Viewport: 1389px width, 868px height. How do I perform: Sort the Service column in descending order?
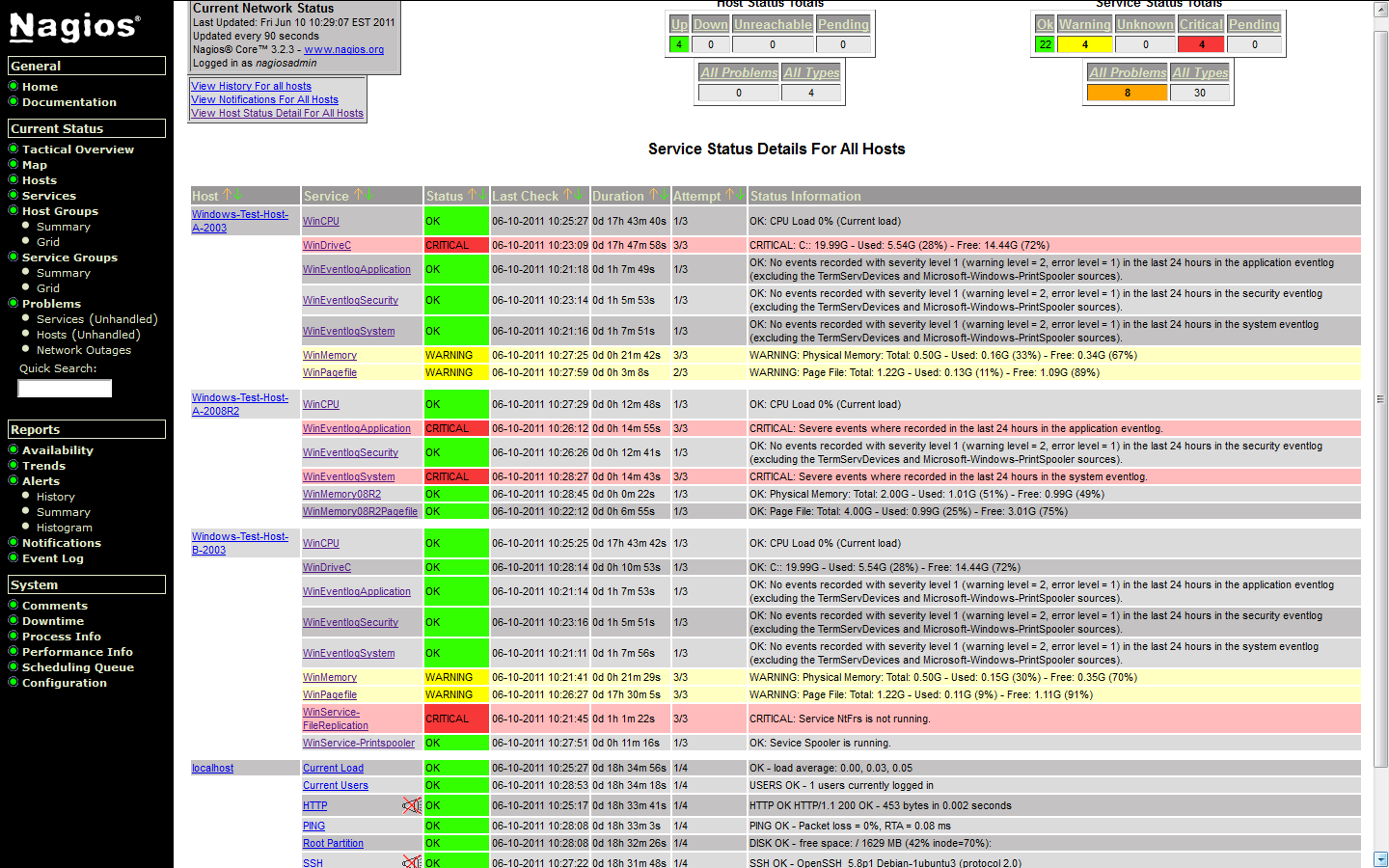pyautogui.click(x=368, y=195)
